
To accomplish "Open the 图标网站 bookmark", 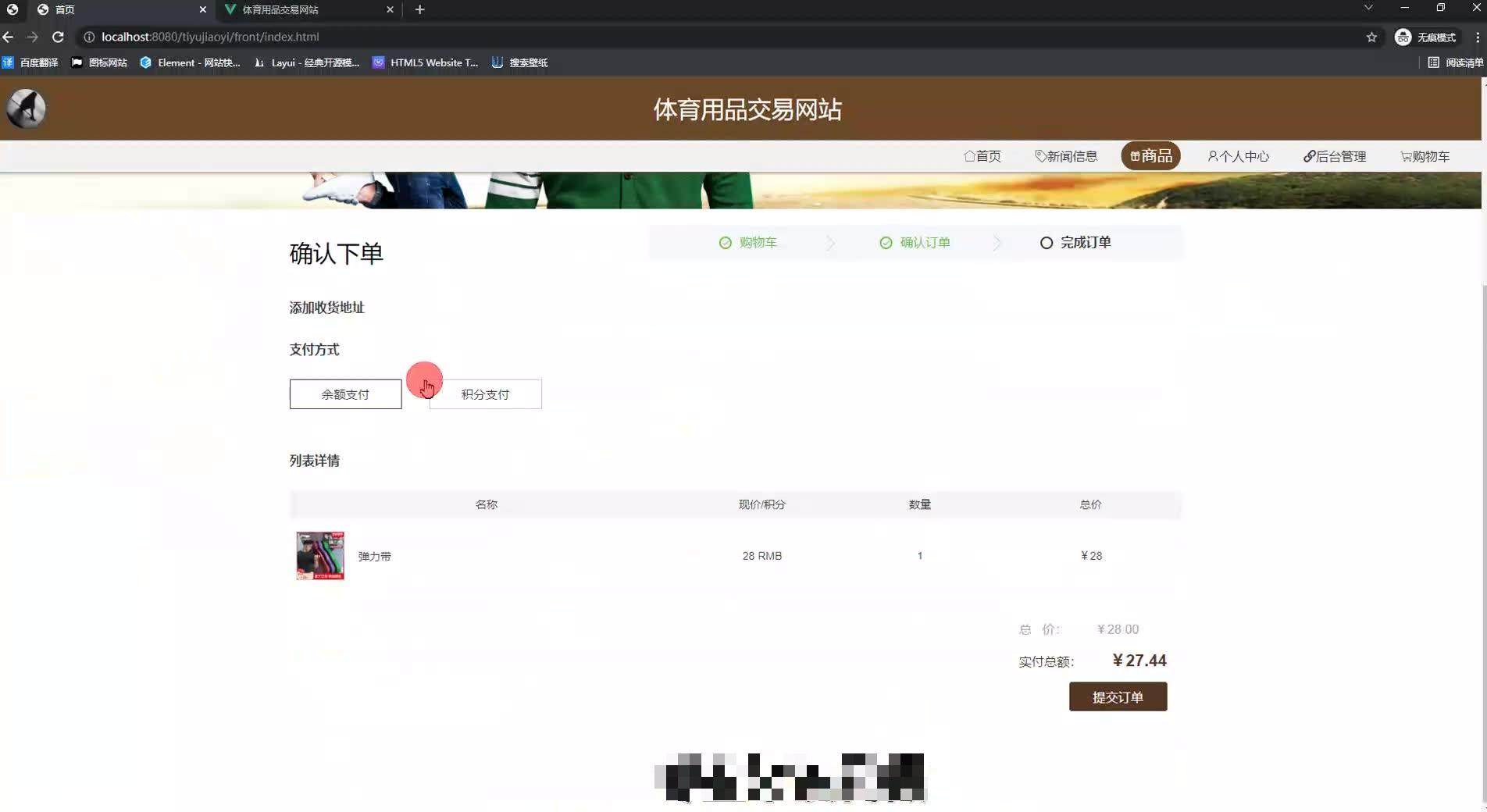I will tap(99, 62).
